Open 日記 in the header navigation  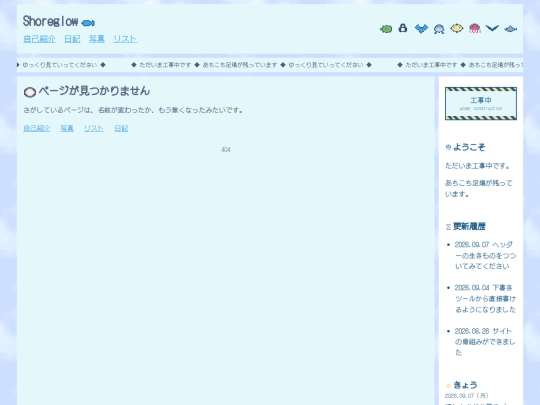72,39
